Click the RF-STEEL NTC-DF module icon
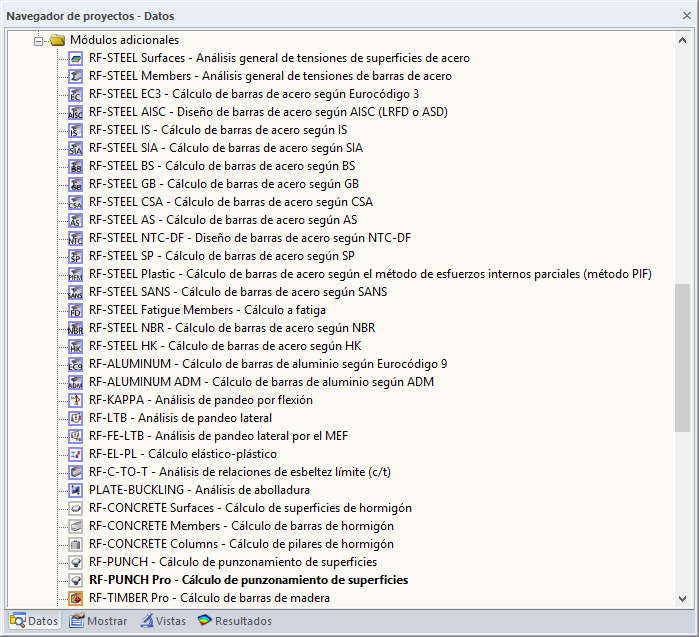This screenshot has height=637, width=699. [75, 238]
